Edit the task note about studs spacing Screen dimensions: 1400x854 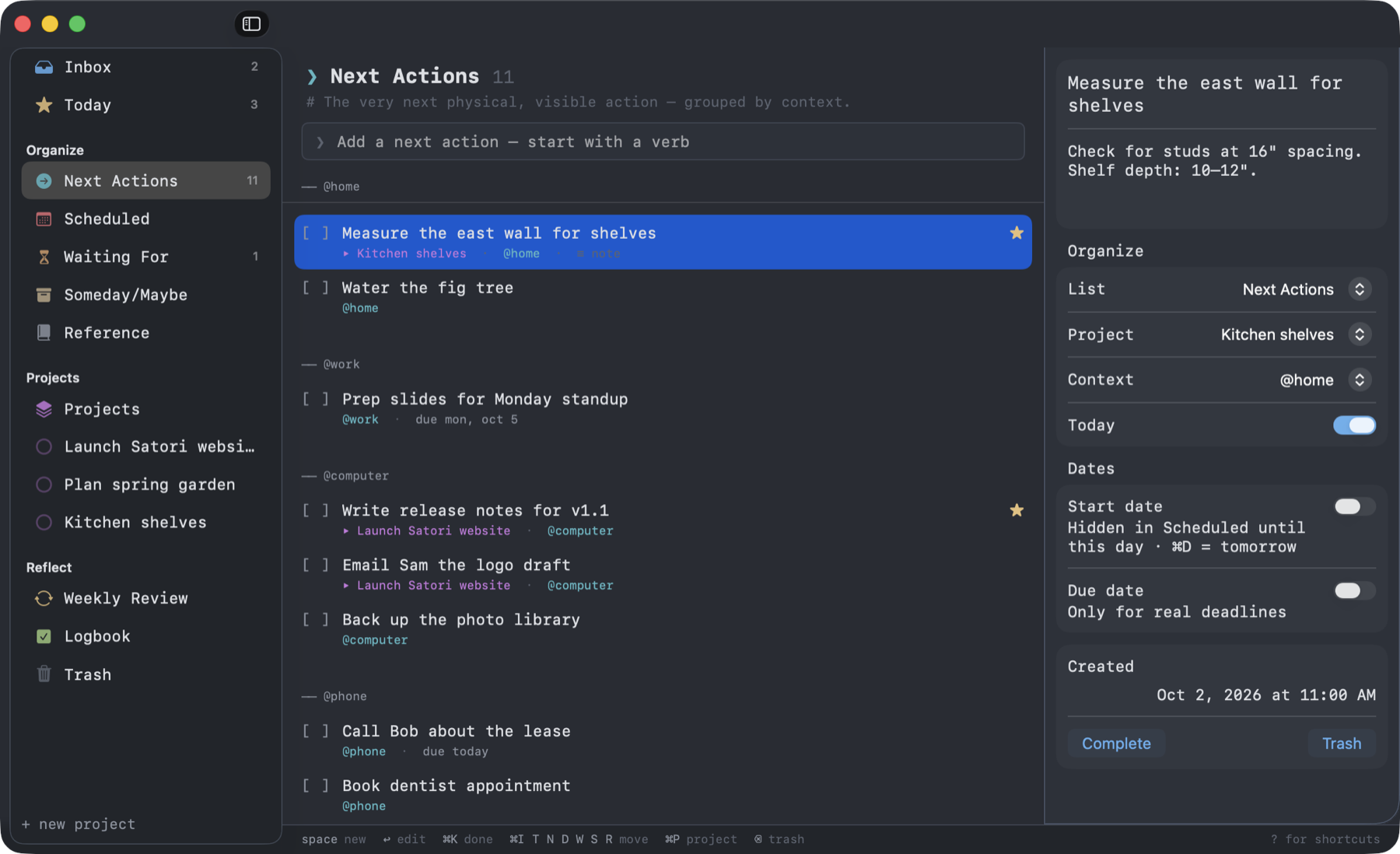point(1214,161)
